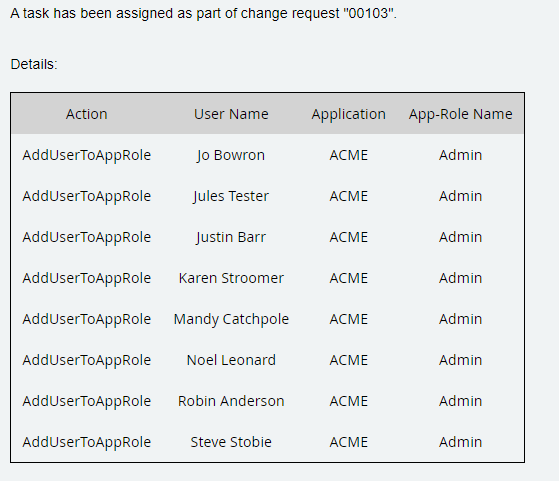The height and width of the screenshot is (481, 559).
Task: Select the Justin Barr user name cell
Action: click(231, 237)
